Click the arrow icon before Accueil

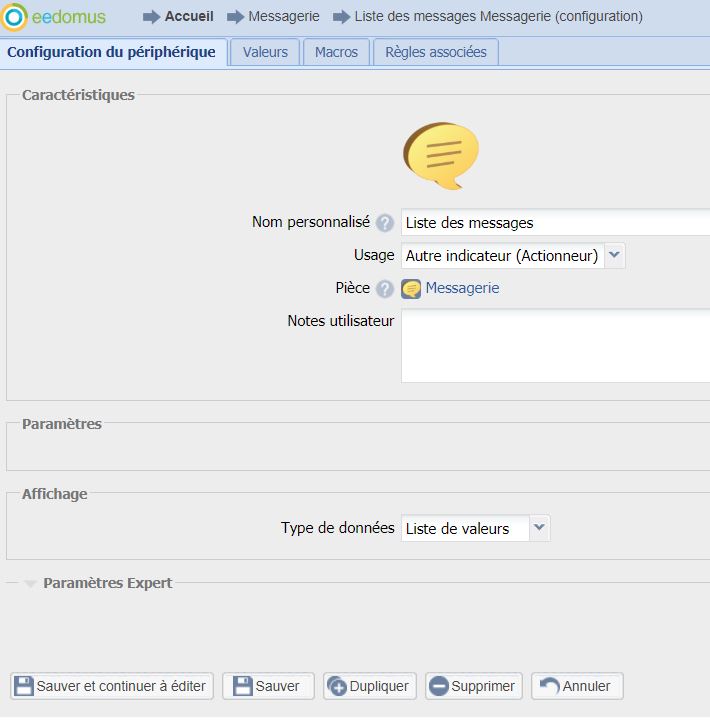pos(151,17)
